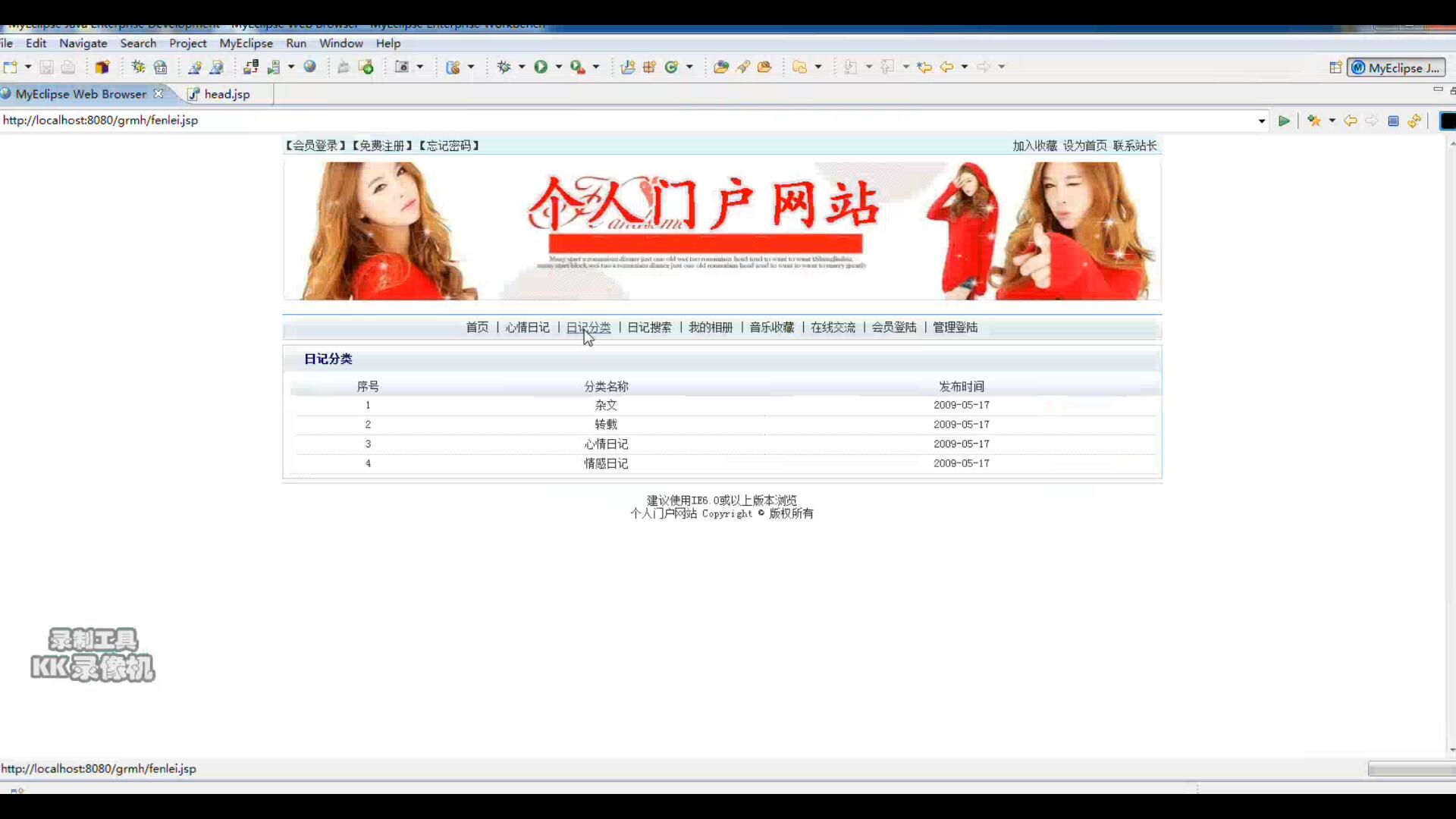Viewport: 1456px width, 819px height.
Task: Click the Open Perspective icon
Action: [1335, 67]
